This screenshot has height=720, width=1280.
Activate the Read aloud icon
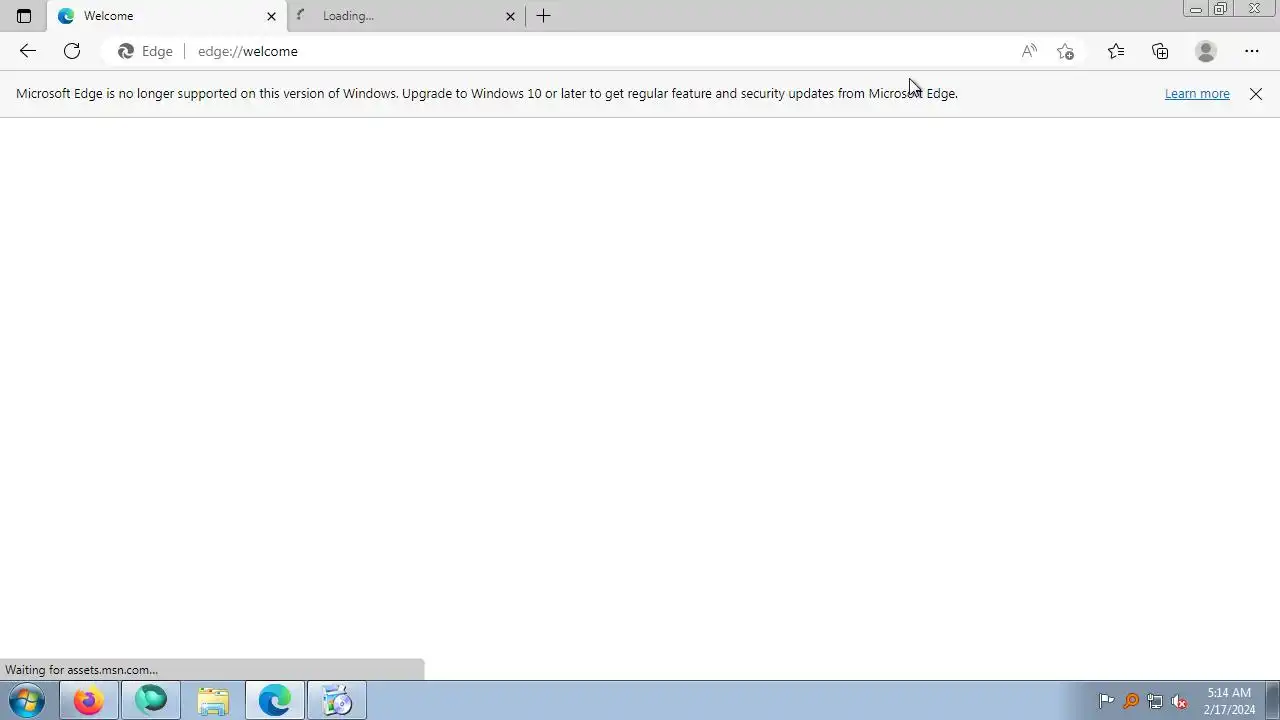(x=1029, y=51)
